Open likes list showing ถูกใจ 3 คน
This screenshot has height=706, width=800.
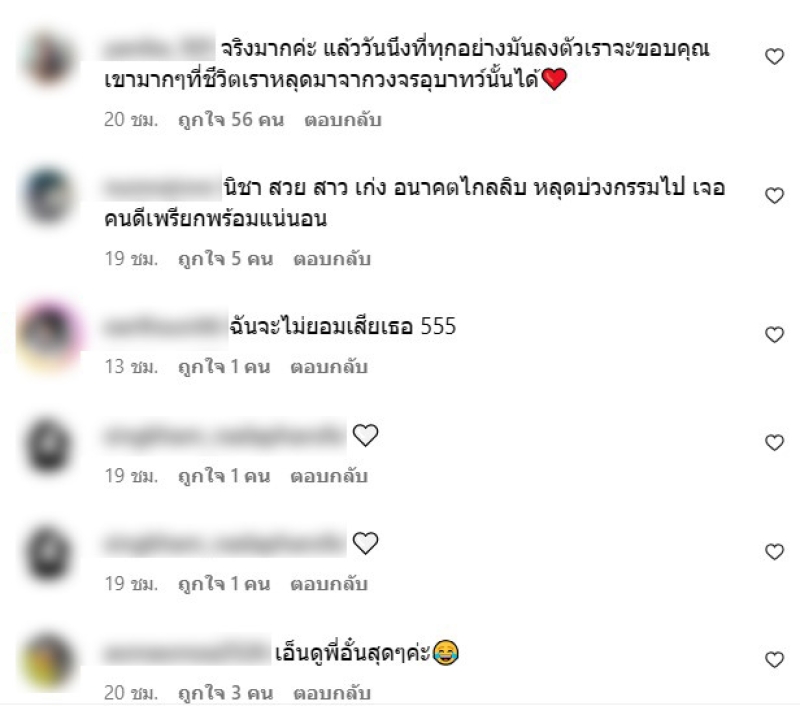(226, 693)
